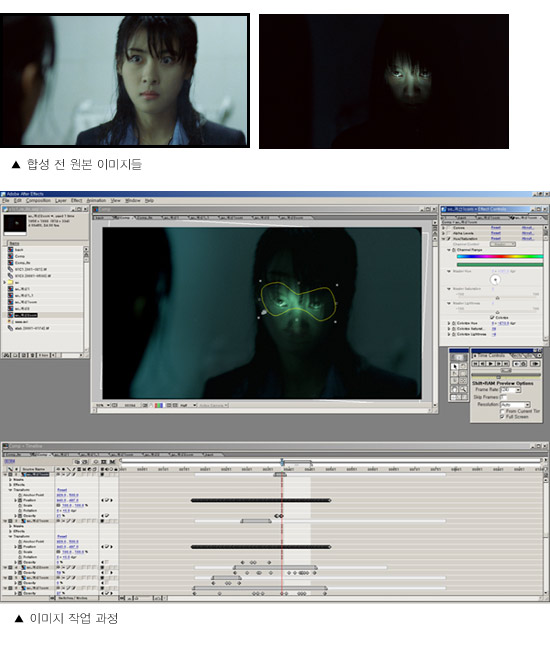Click Reset link for Alpha Levels
The height and width of the screenshot is (659, 550).
pyautogui.click(x=496, y=233)
